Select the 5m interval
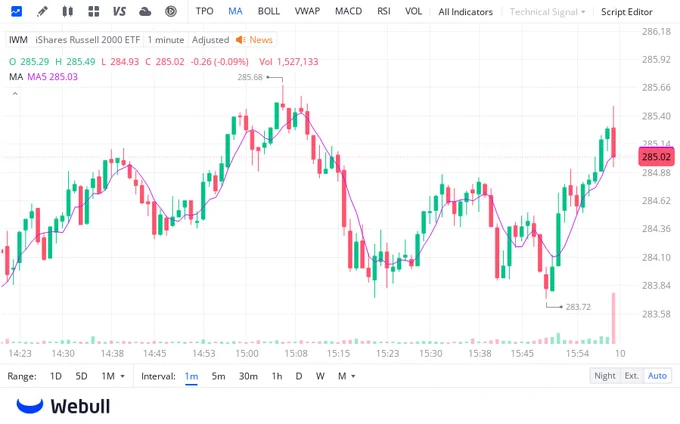The width and height of the screenshot is (680, 424). [218, 376]
